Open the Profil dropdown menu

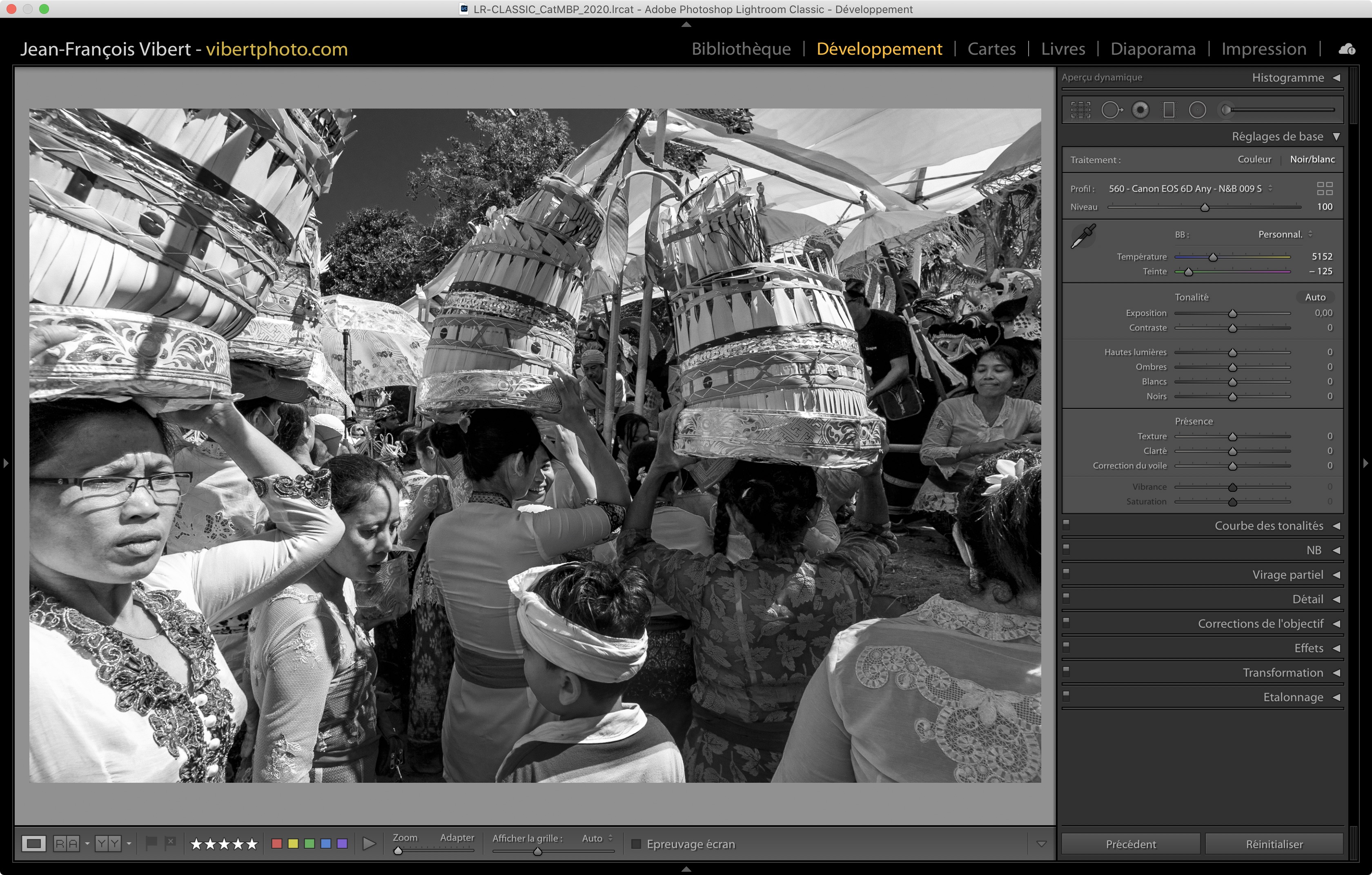1189,189
